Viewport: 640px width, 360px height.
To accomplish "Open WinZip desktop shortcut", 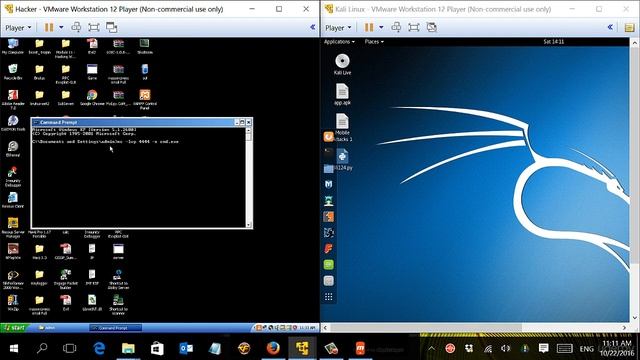I will pos(13,303).
